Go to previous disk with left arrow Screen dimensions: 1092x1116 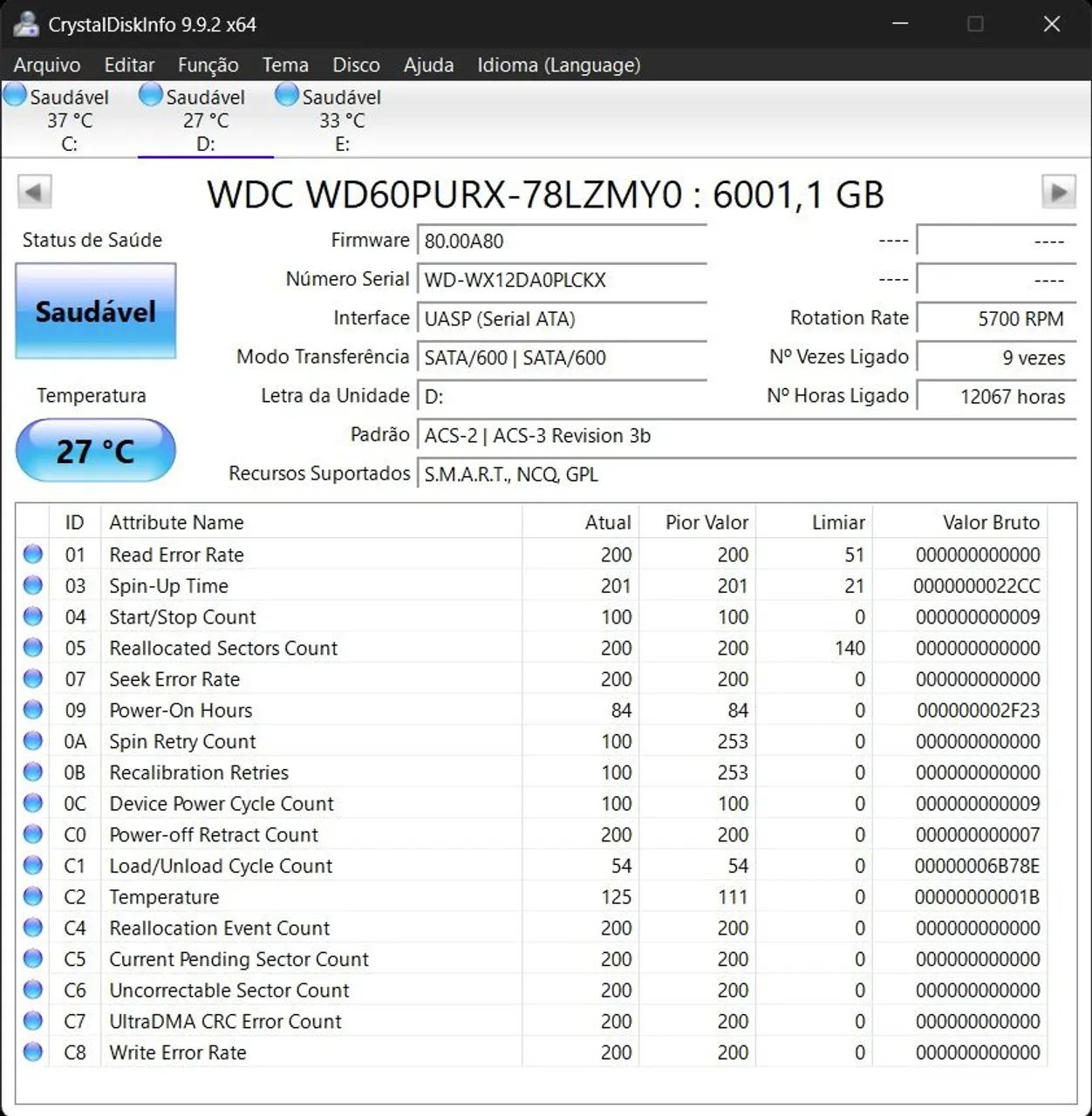[35, 192]
